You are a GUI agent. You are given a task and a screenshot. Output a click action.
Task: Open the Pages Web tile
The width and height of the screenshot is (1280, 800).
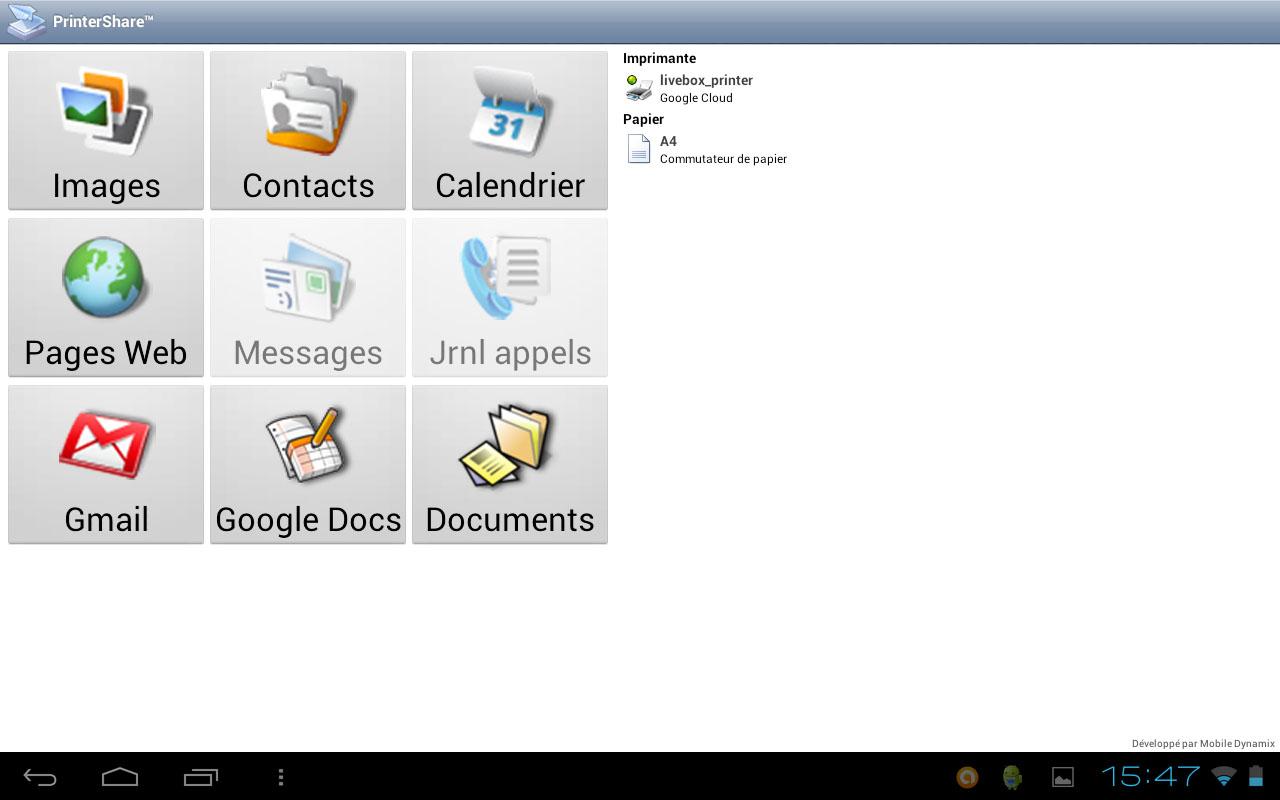pyautogui.click(x=106, y=298)
